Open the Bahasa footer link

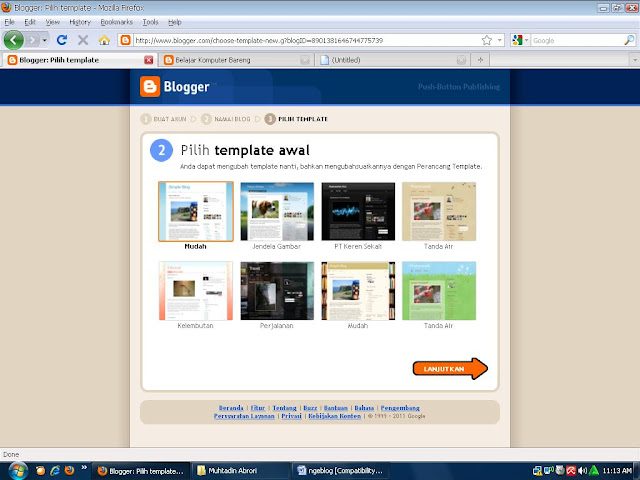pos(364,408)
